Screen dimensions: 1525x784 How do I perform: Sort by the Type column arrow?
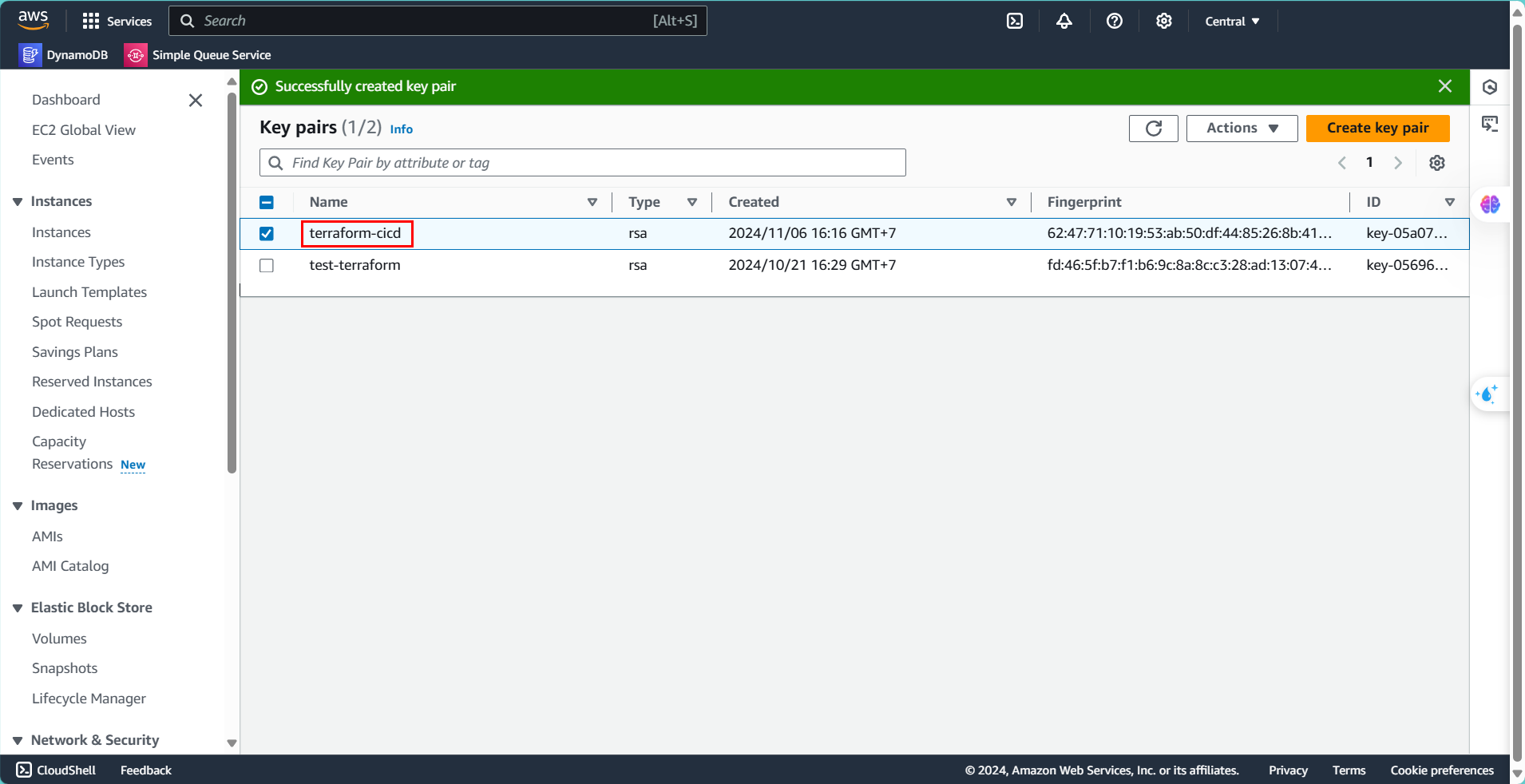point(692,203)
